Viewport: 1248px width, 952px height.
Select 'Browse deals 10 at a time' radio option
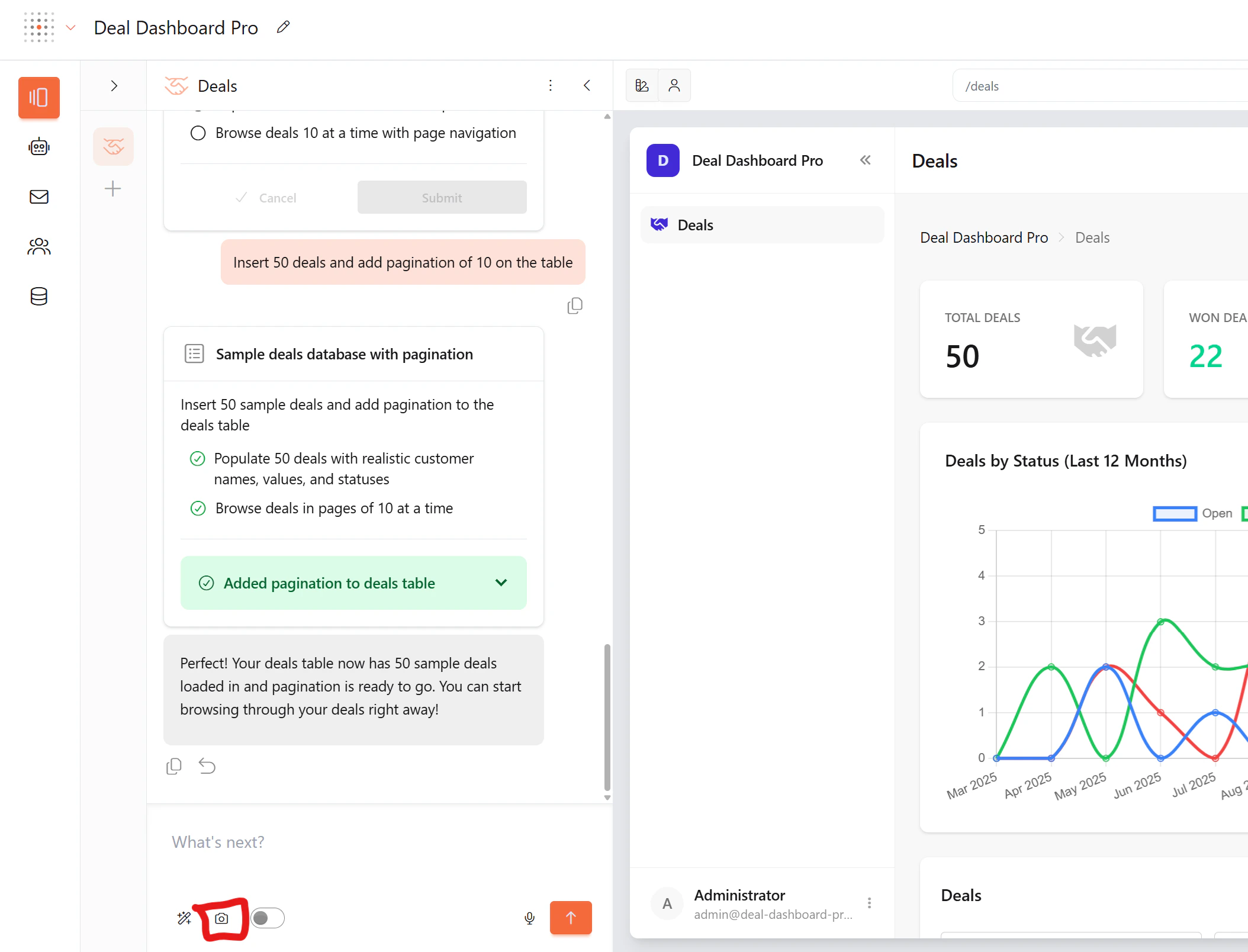[x=198, y=133]
